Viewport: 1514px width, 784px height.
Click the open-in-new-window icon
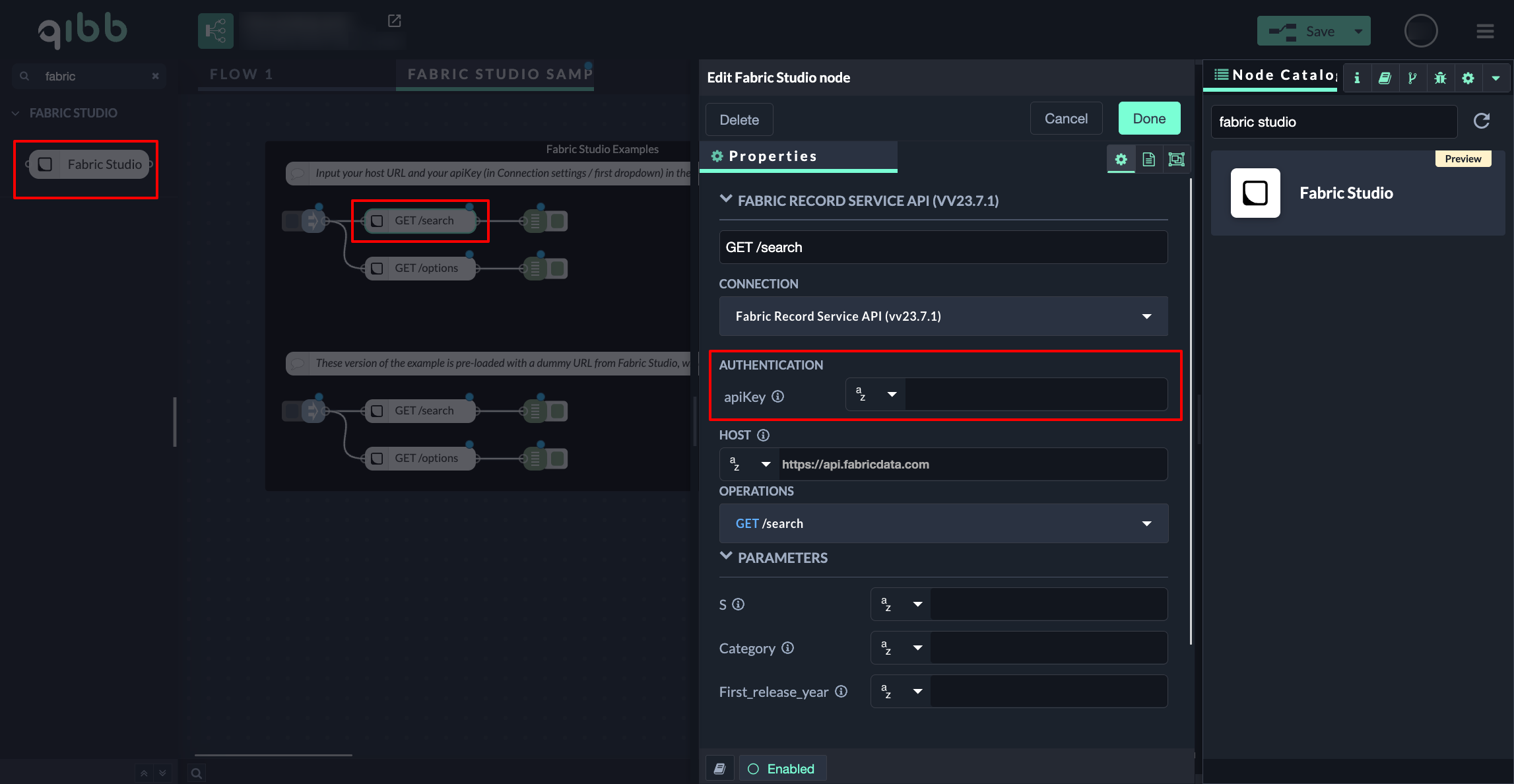[394, 21]
